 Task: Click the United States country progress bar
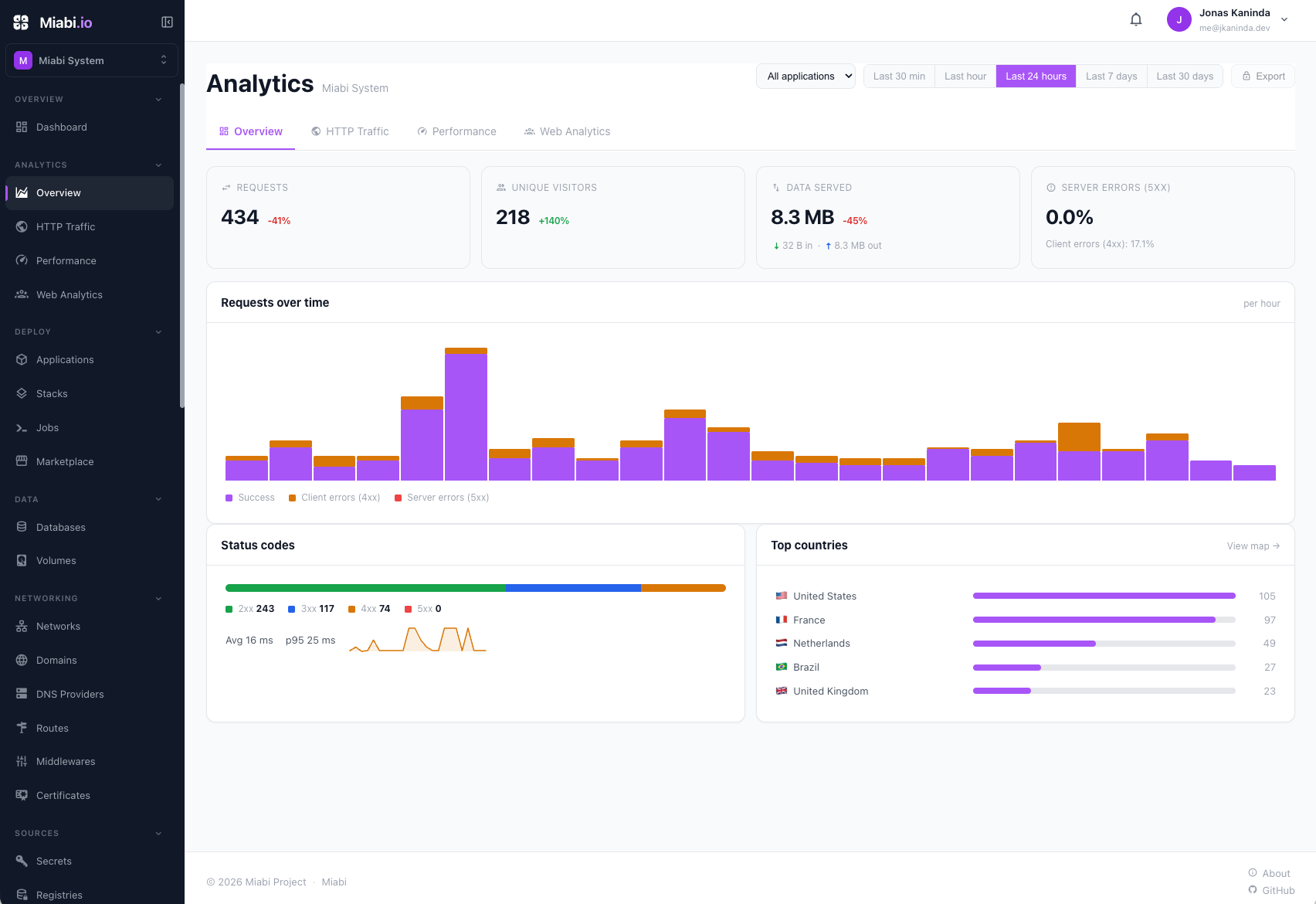point(1104,596)
